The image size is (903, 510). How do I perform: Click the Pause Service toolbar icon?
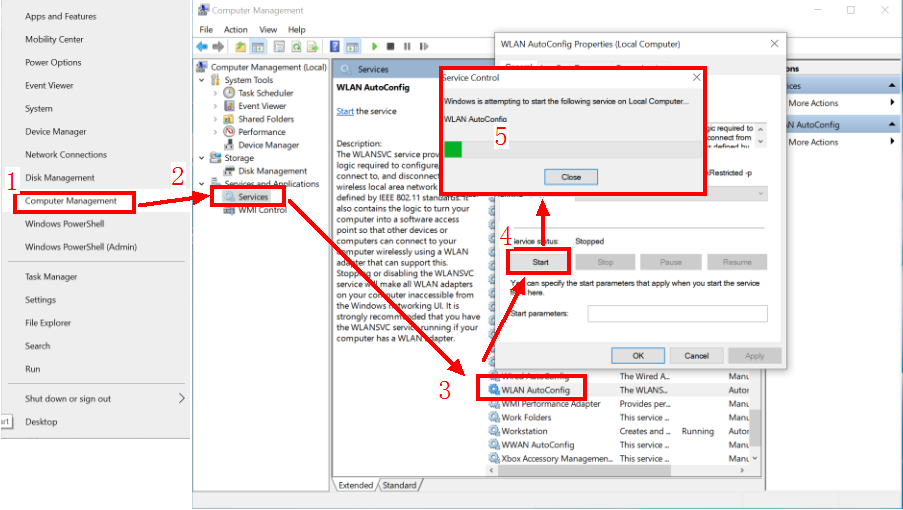pos(406,47)
